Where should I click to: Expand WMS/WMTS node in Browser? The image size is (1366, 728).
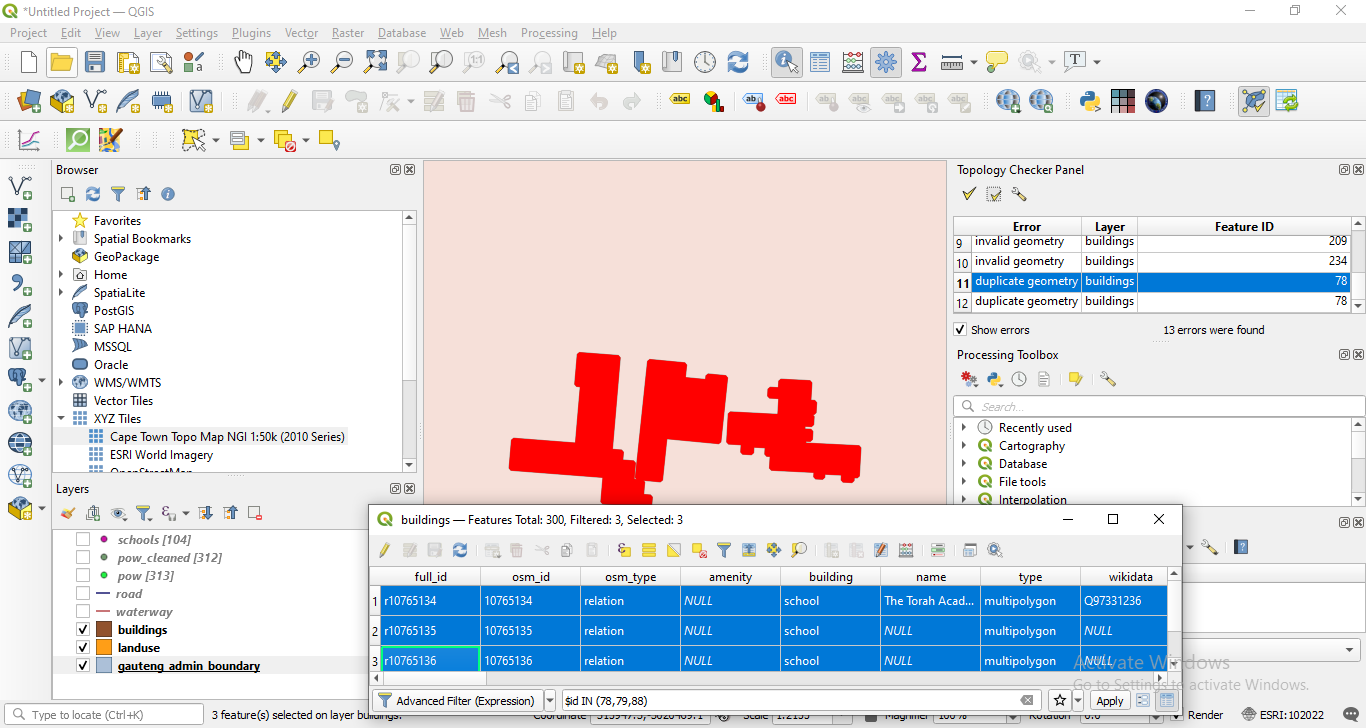(62, 383)
